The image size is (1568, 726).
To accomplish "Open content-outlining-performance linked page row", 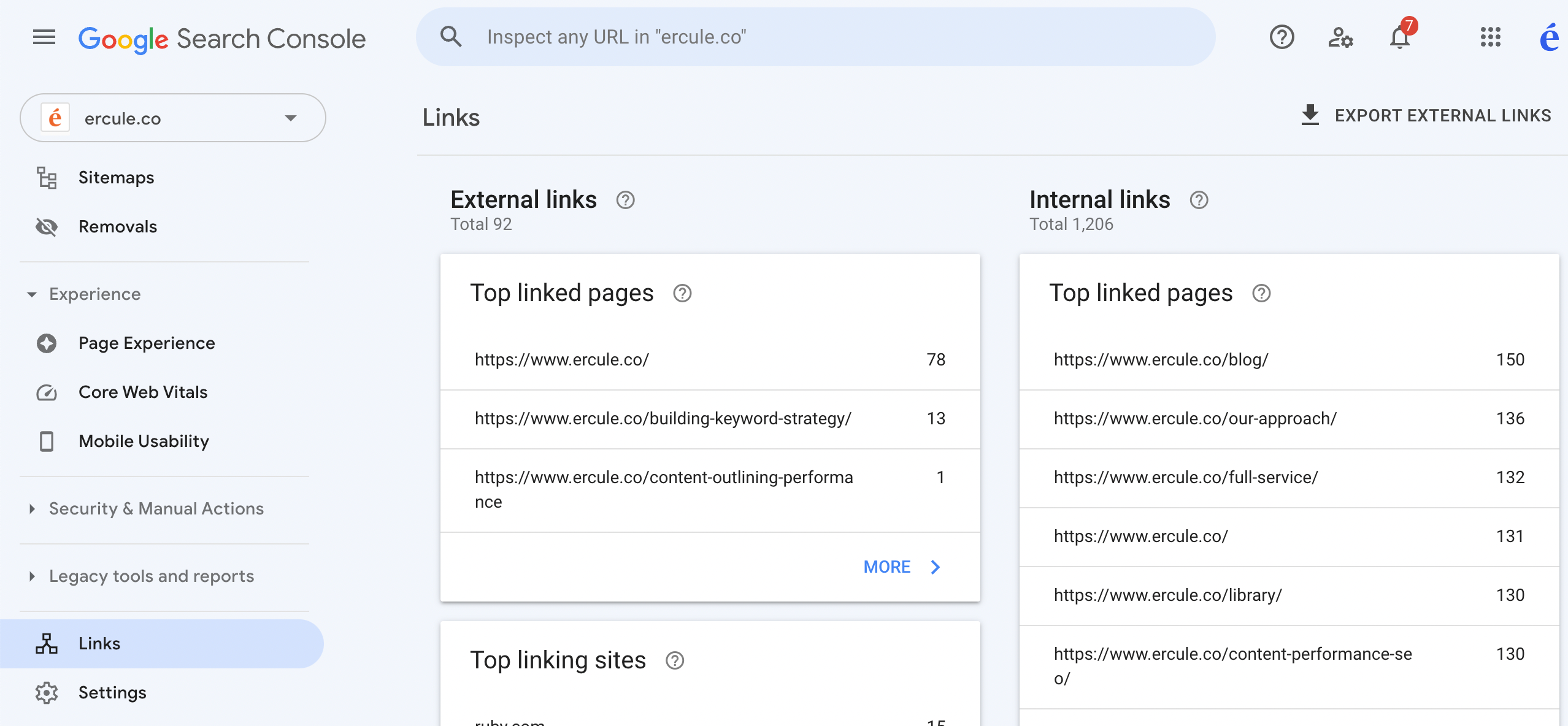I will [710, 491].
